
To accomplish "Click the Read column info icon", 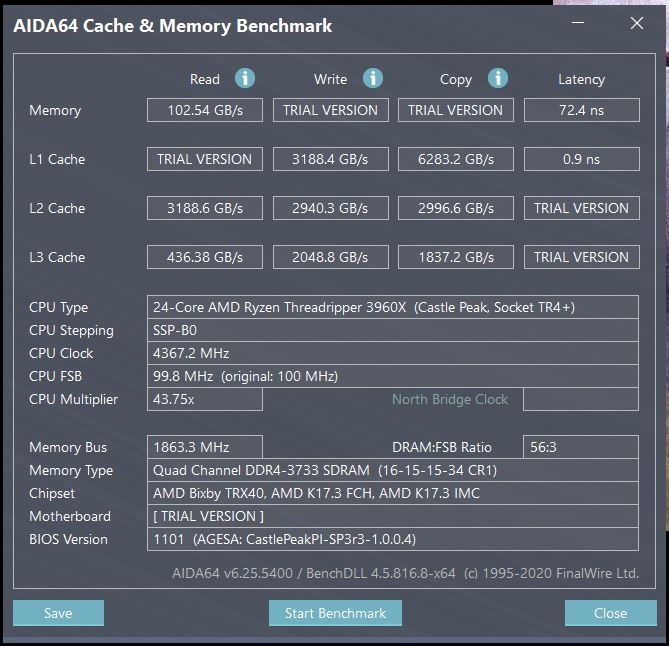I will (x=245, y=79).
